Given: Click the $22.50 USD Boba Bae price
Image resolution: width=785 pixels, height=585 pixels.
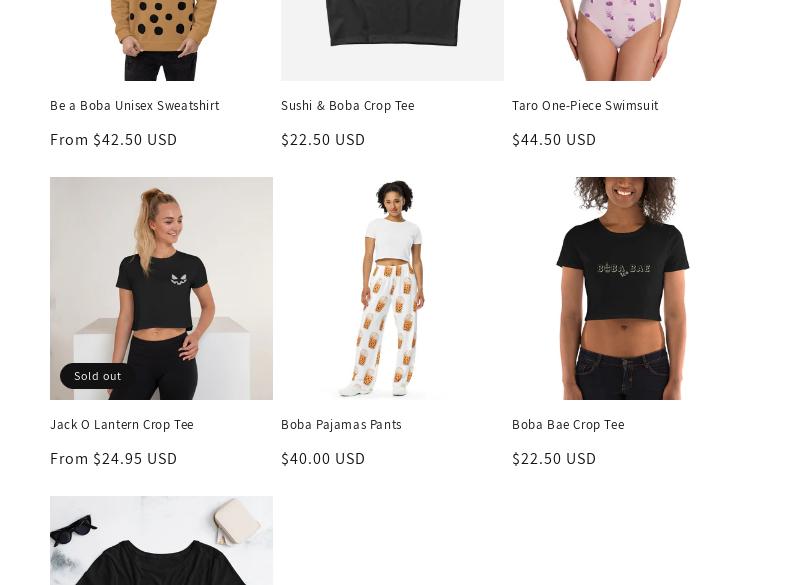Looking at the screenshot, I should coord(554,458).
